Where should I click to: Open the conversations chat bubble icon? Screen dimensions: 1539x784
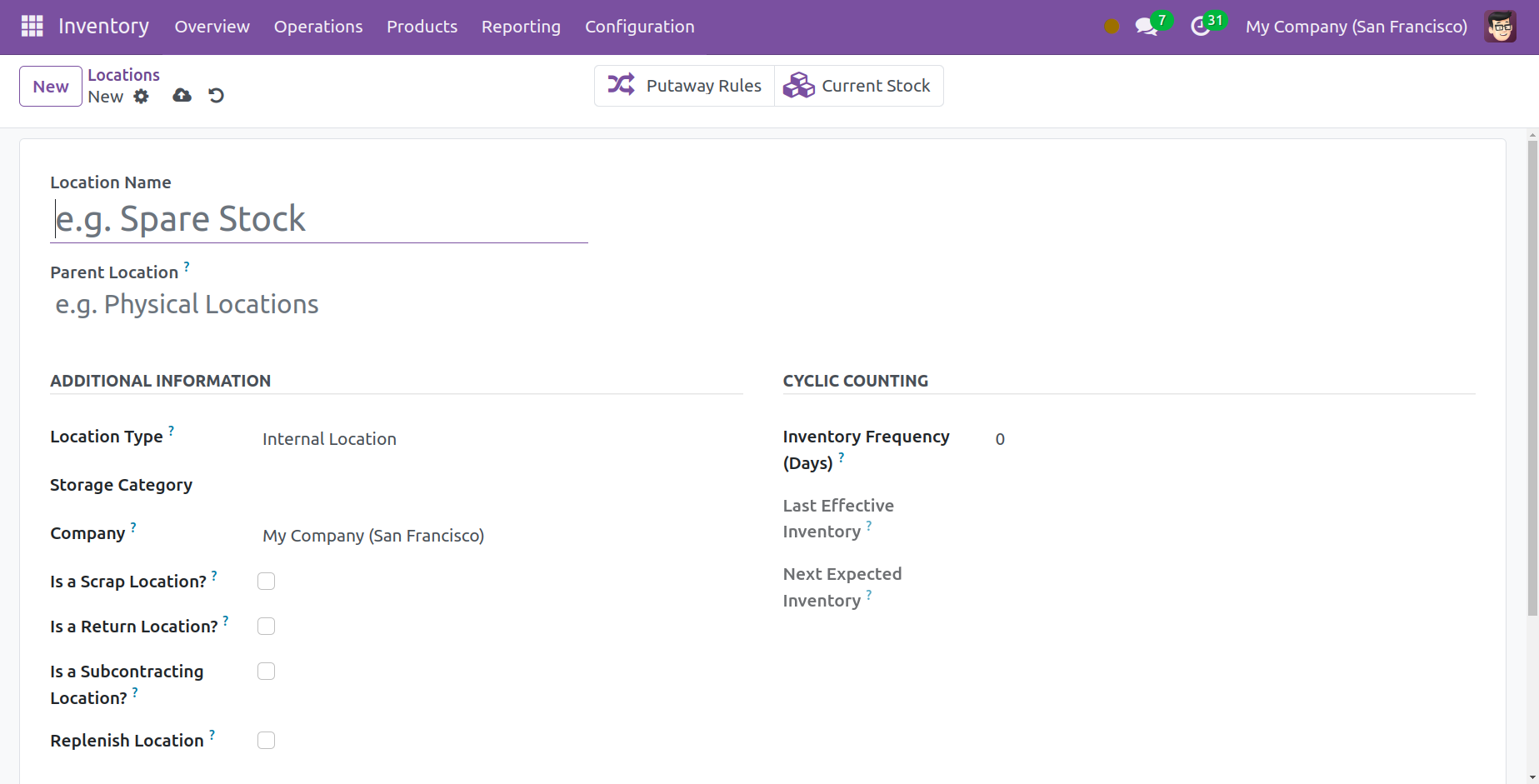click(x=1147, y=27)
